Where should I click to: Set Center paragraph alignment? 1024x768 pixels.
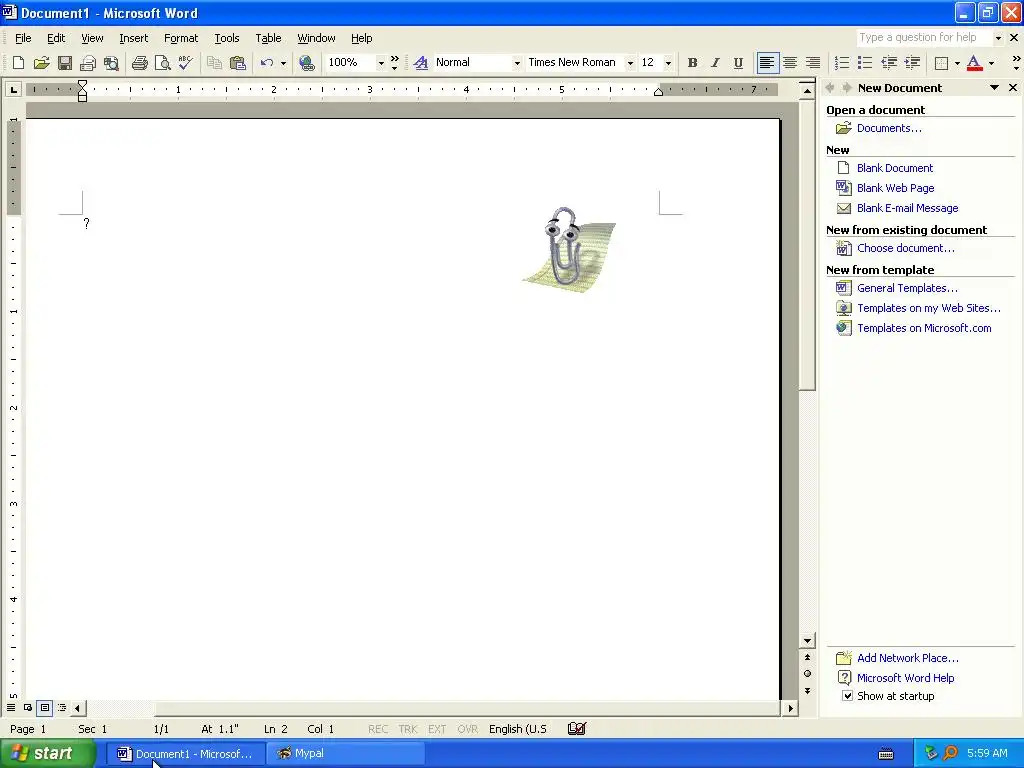(790, 63)
